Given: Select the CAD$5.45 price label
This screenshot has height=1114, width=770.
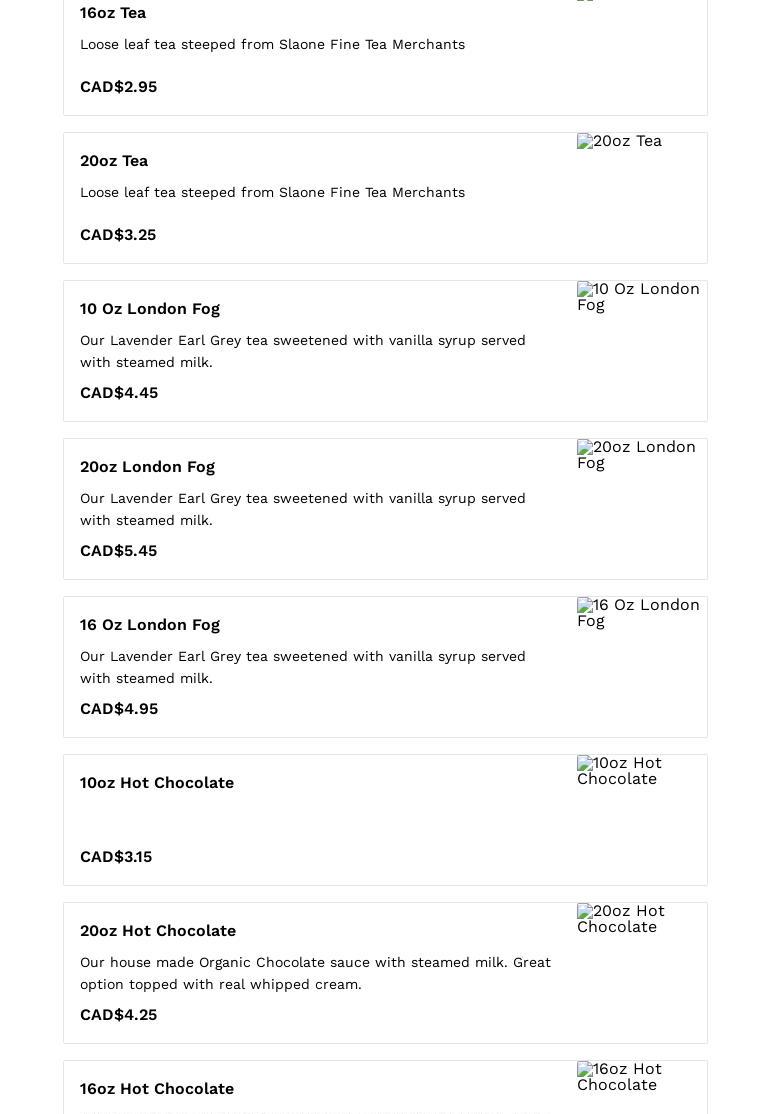Looking at the screenshot, I should coord(118,551).
